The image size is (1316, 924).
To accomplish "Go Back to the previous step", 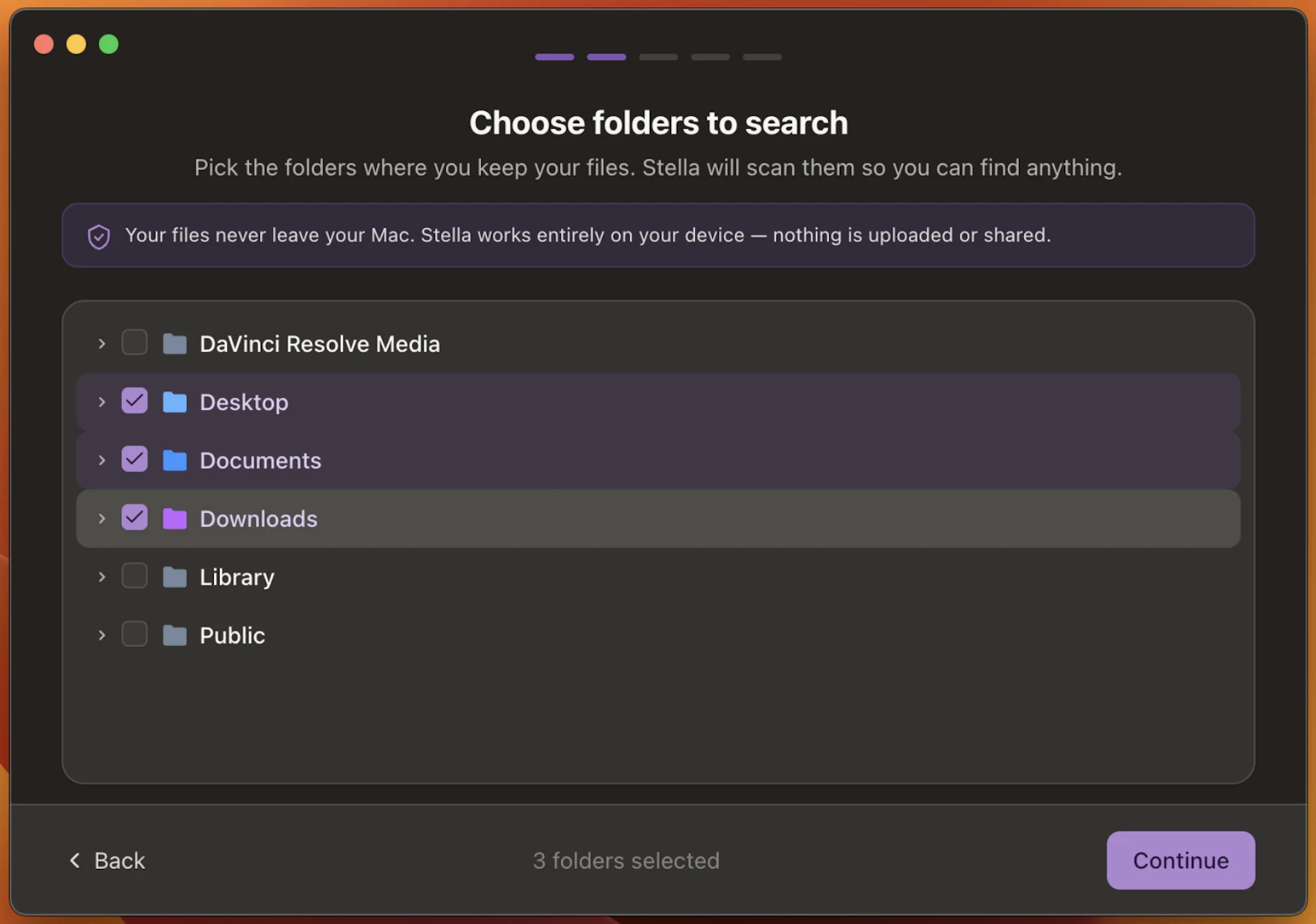I will [x=107, y=861].
